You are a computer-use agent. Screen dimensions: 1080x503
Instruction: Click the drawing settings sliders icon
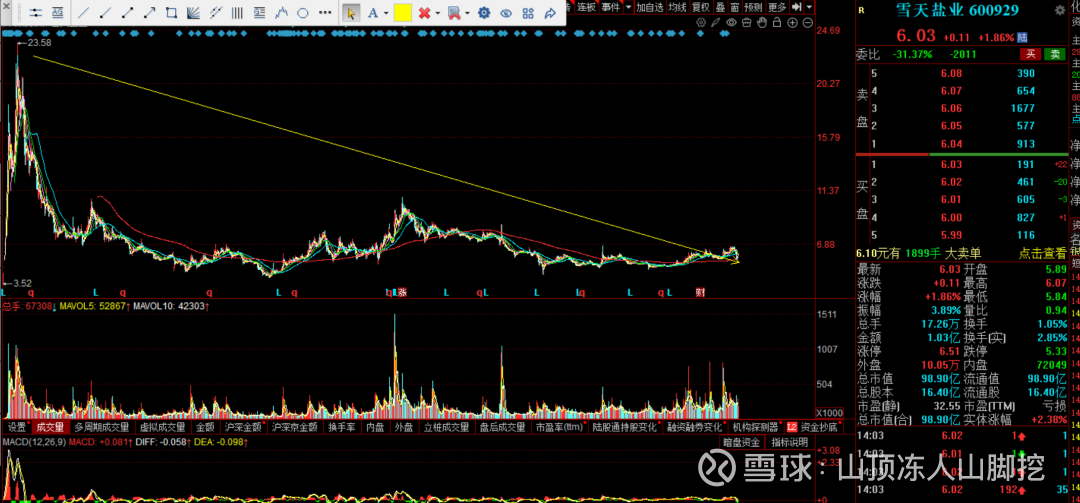click(35, 12)
